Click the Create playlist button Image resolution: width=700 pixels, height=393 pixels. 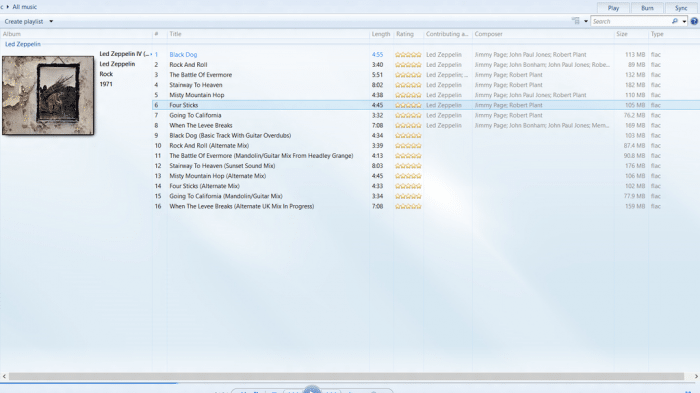click(x=24, y=21)
